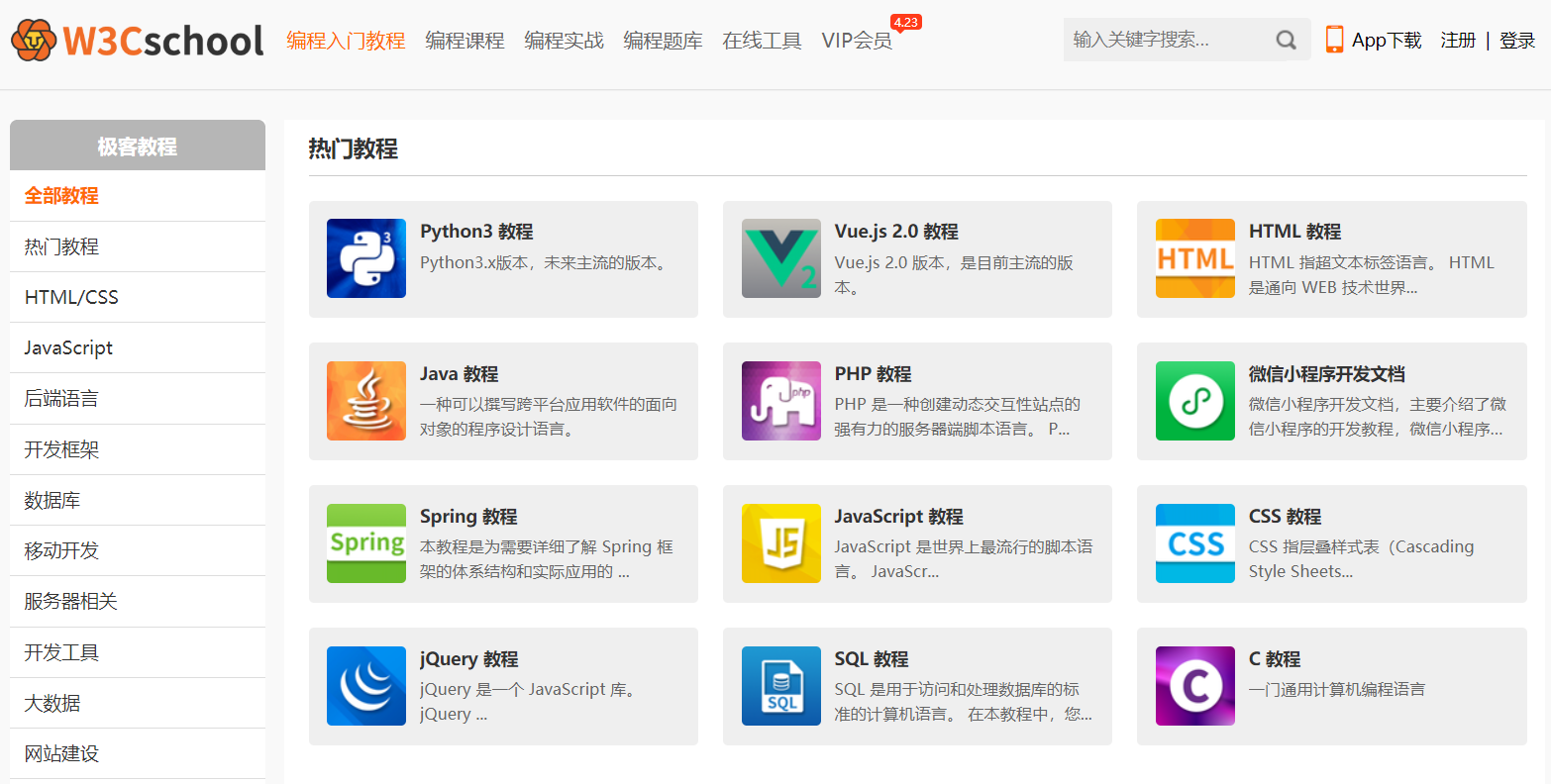The width and height of the screenshot is (1551, 784).
Task: Select 移动开发 in sidebar
Action: point(138,550)
